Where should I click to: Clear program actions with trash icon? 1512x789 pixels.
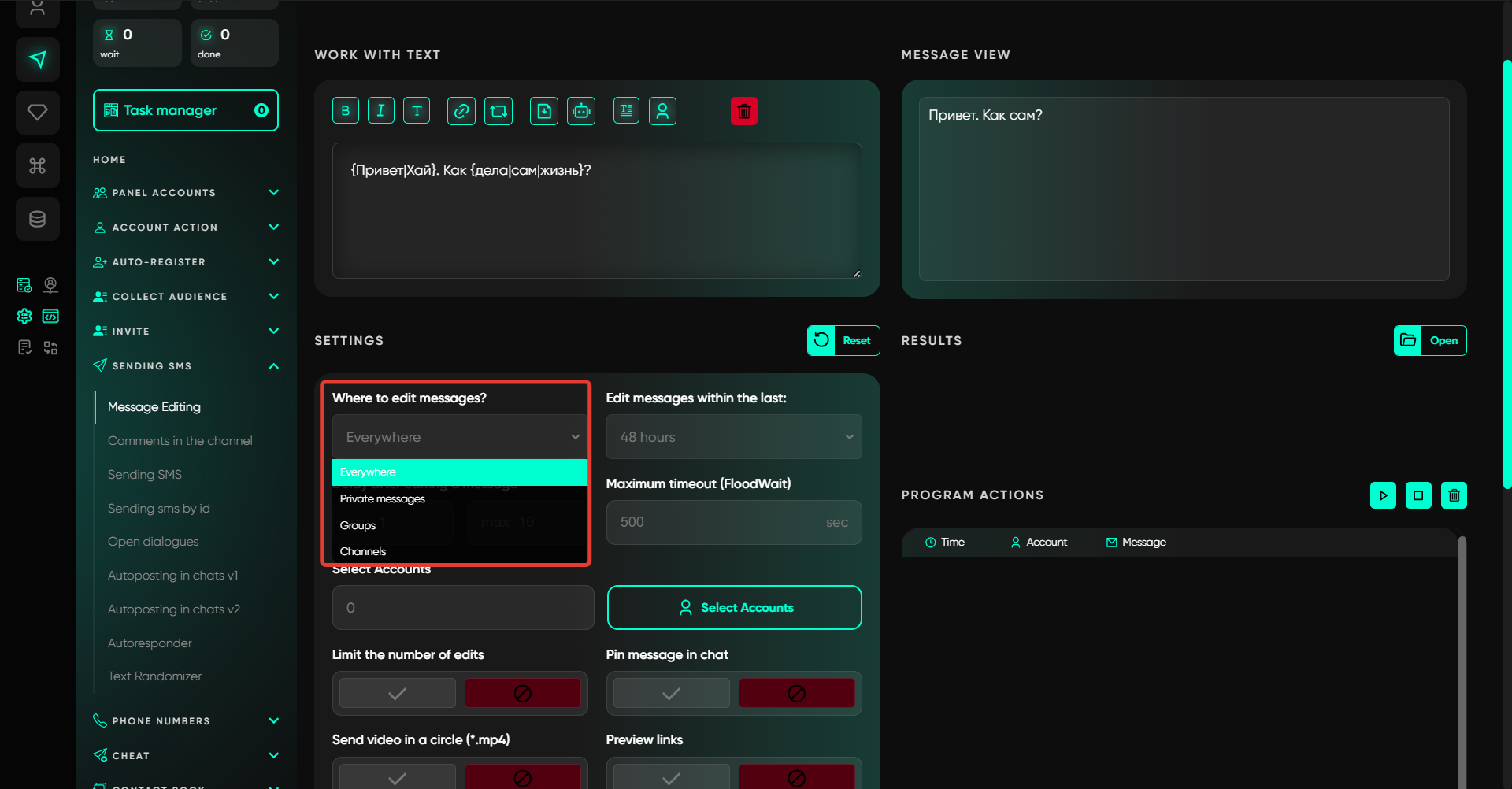pyautogui.click(x=1454, y=495)
